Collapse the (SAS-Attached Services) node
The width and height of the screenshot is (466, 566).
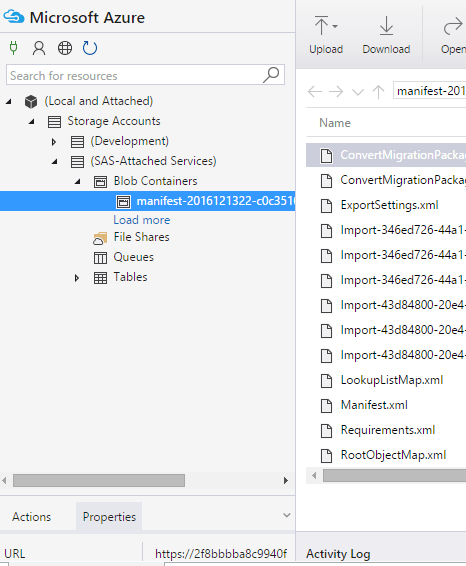(55, 162)
